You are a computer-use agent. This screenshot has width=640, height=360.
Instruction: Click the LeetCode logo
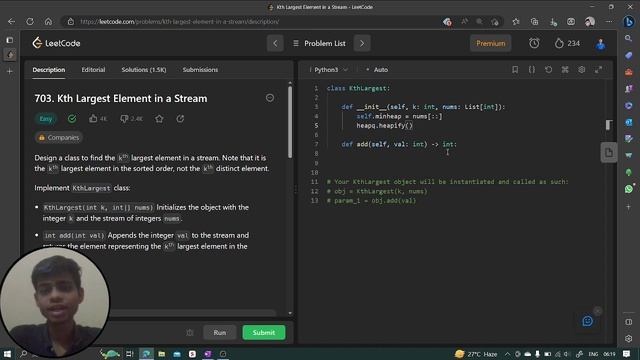tap(56, 43)
